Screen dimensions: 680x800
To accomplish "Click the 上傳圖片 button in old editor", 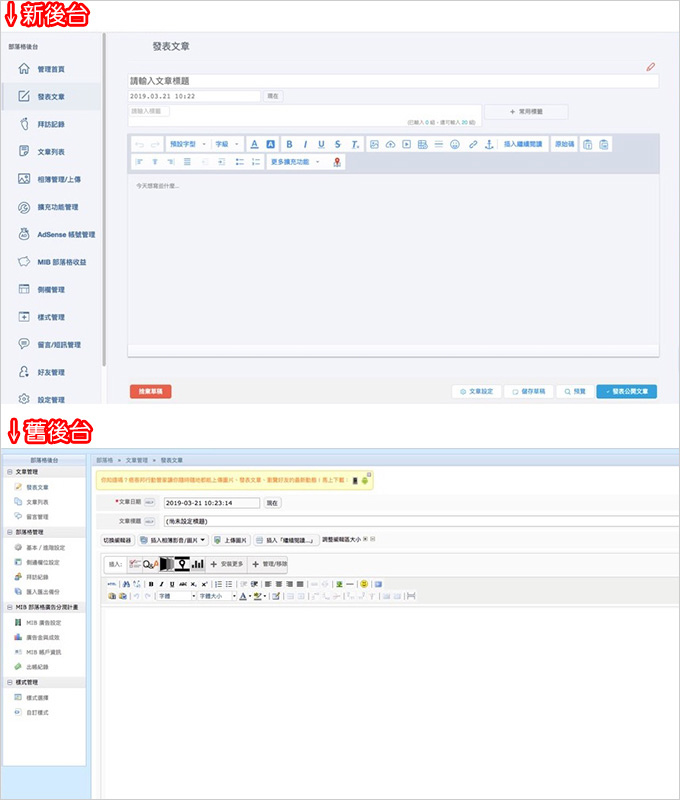I will pos(231,540).
